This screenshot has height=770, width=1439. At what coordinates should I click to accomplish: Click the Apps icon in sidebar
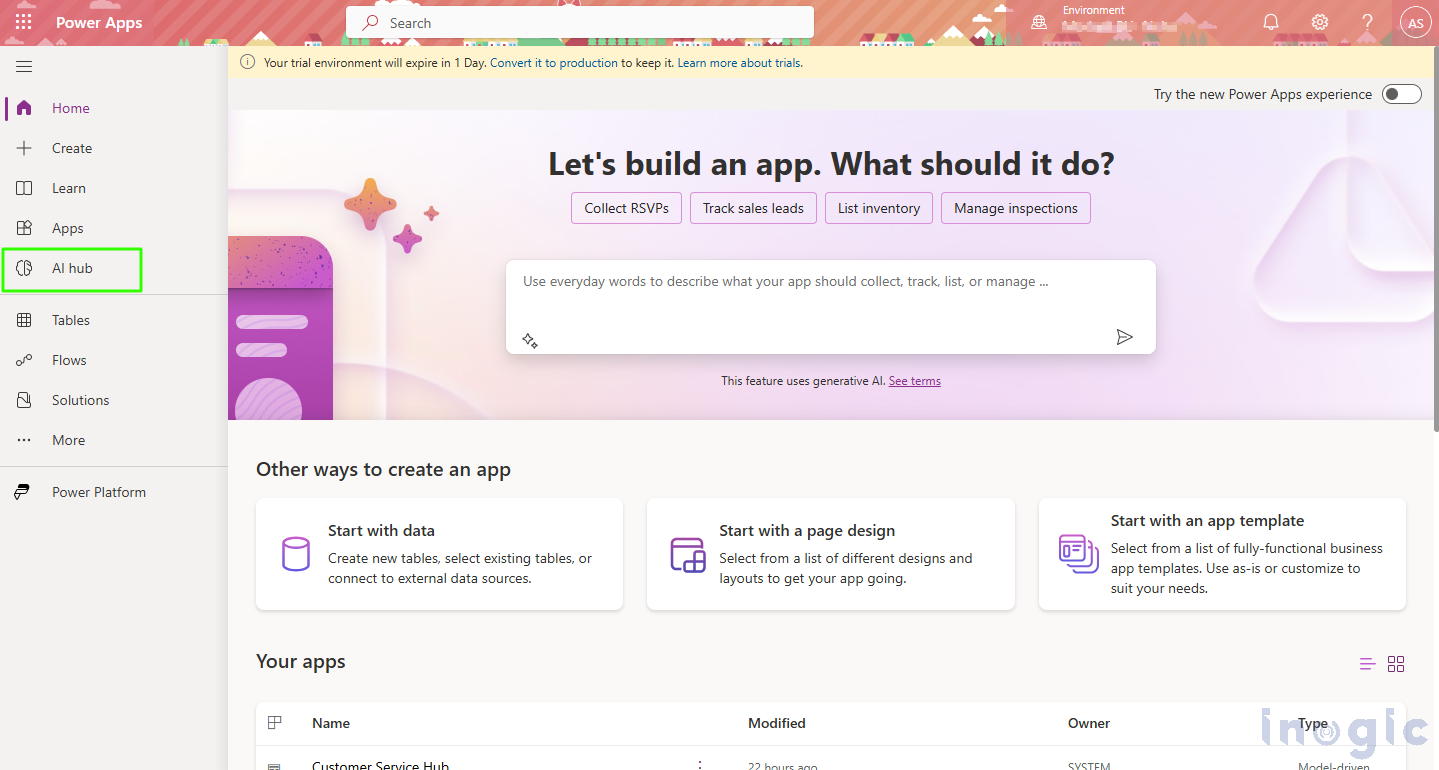(x=24, y=228)
